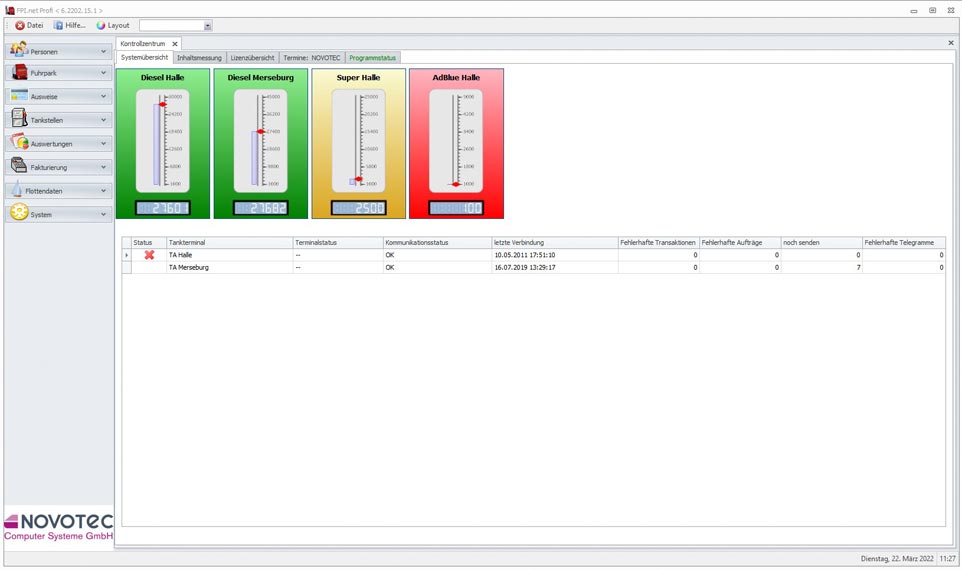962x570 pixels.
Task: Expand the Fuhrpark section chevron
Action: (103, 73)
